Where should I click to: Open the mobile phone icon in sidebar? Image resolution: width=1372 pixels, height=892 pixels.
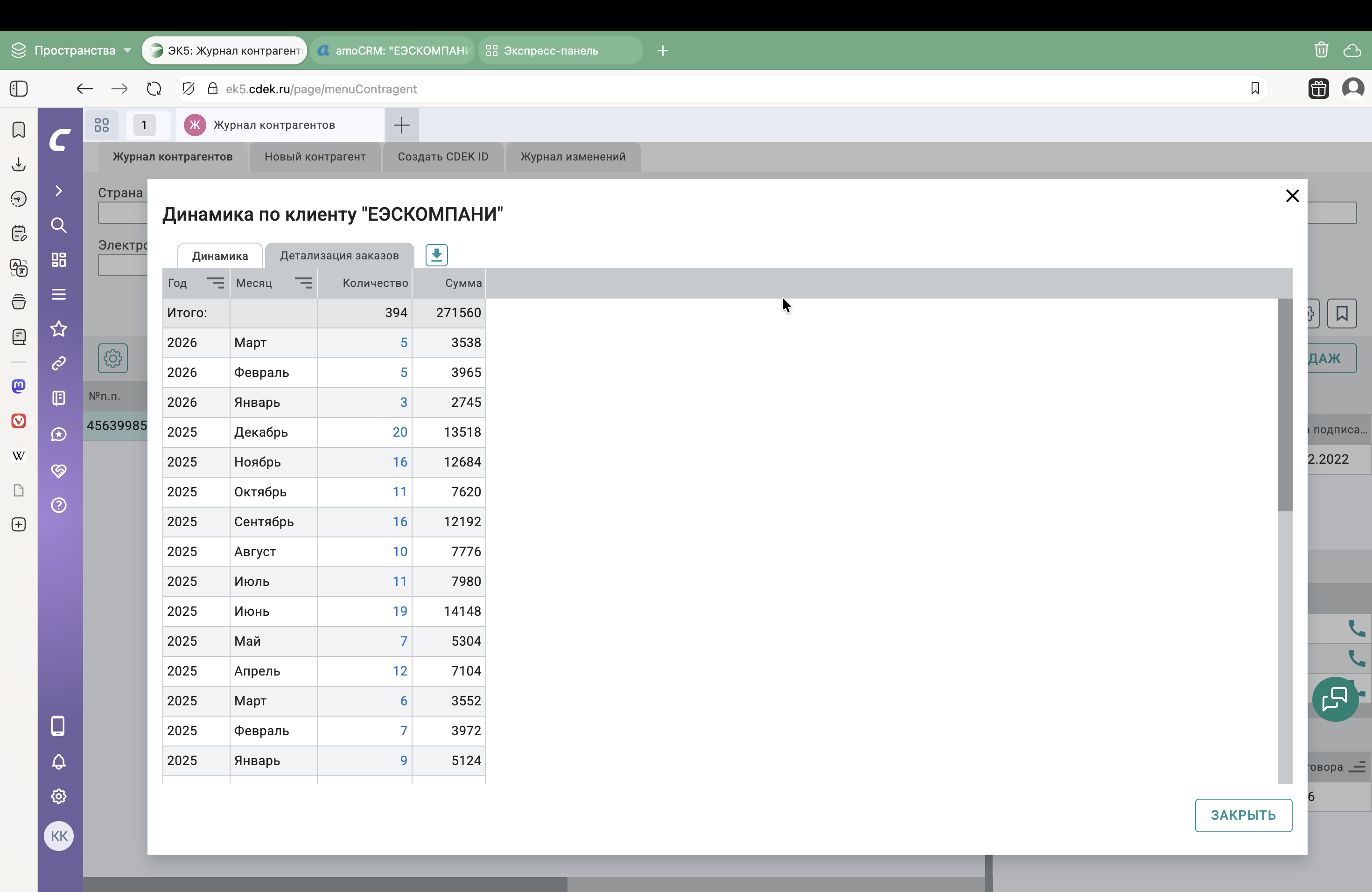pos(58,726)
